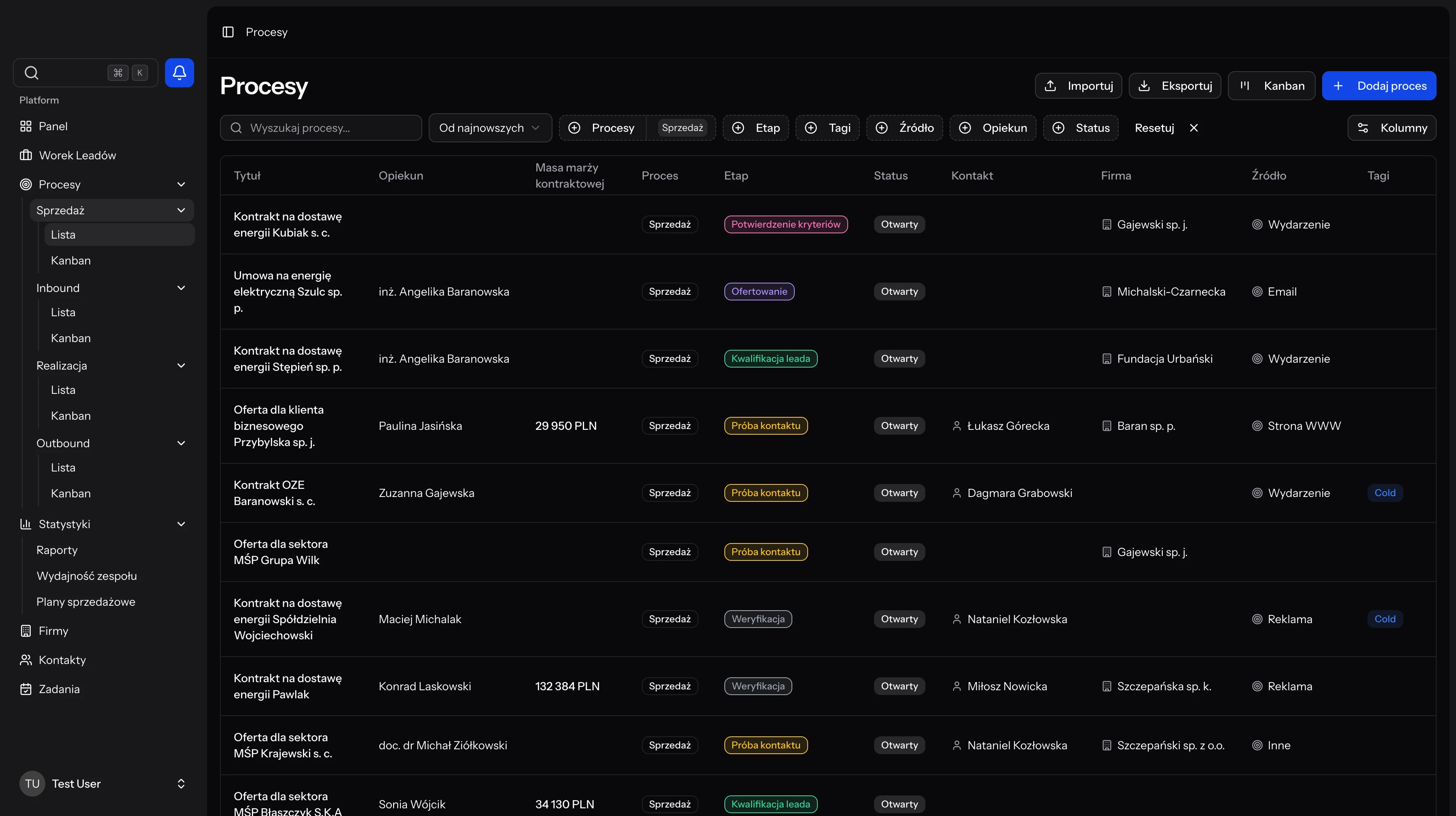Click the search magnifier in the sidebar
This screenshot has width=1456, height=816.
[x=31, y=72]
